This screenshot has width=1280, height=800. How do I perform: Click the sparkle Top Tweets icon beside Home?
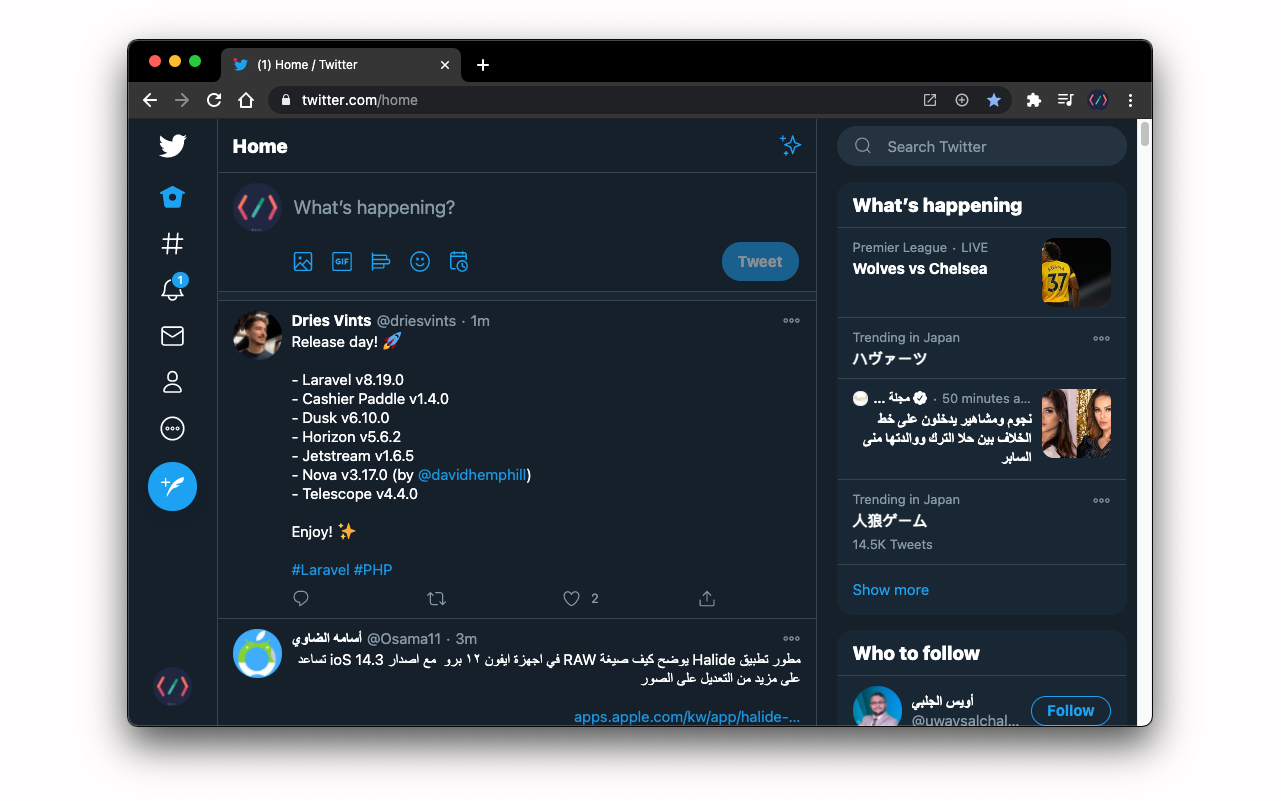coord(790,146)
